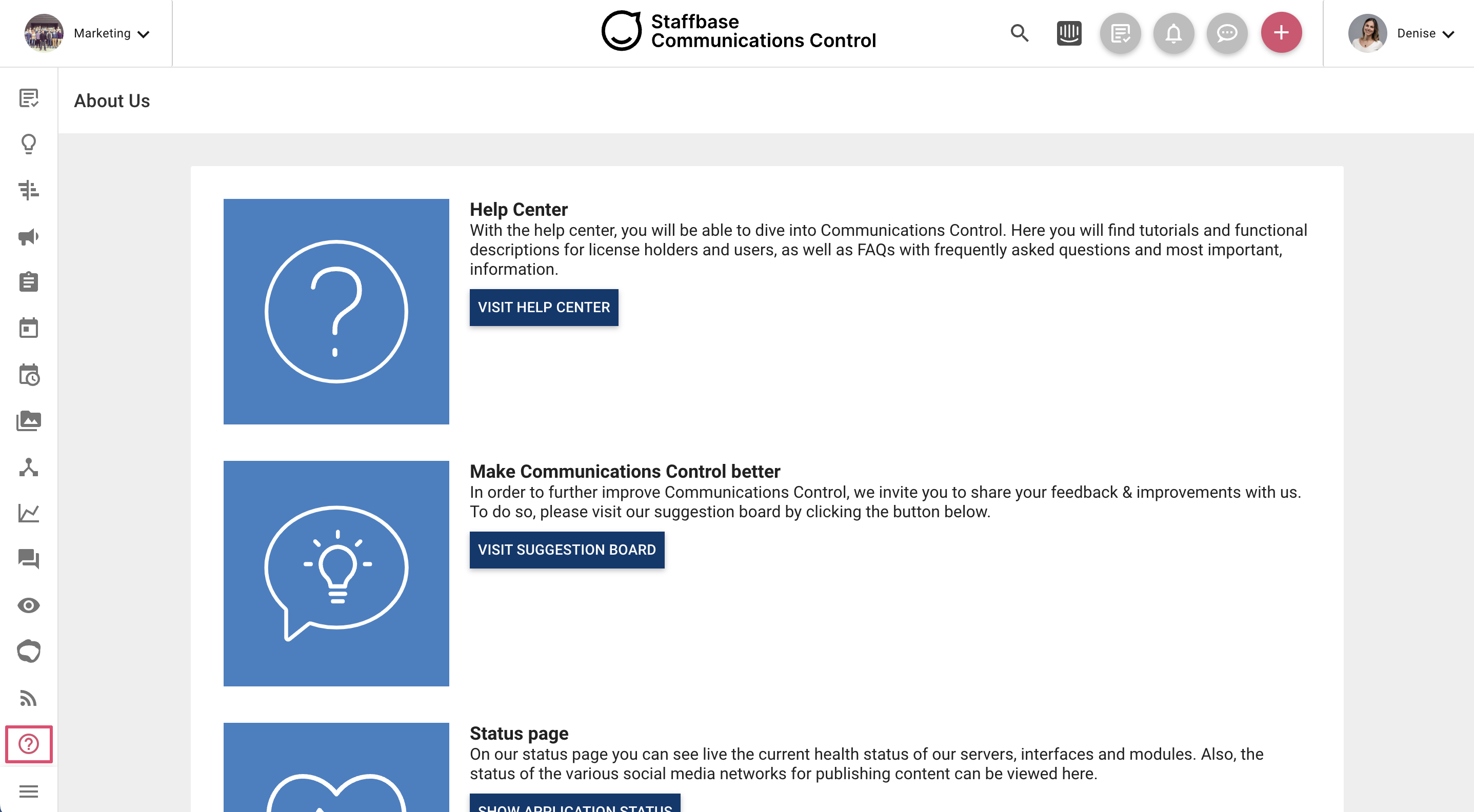1474x812 pixels.
Task: Expand the sidebar with the hamburger menu
Action: point(29,791)
